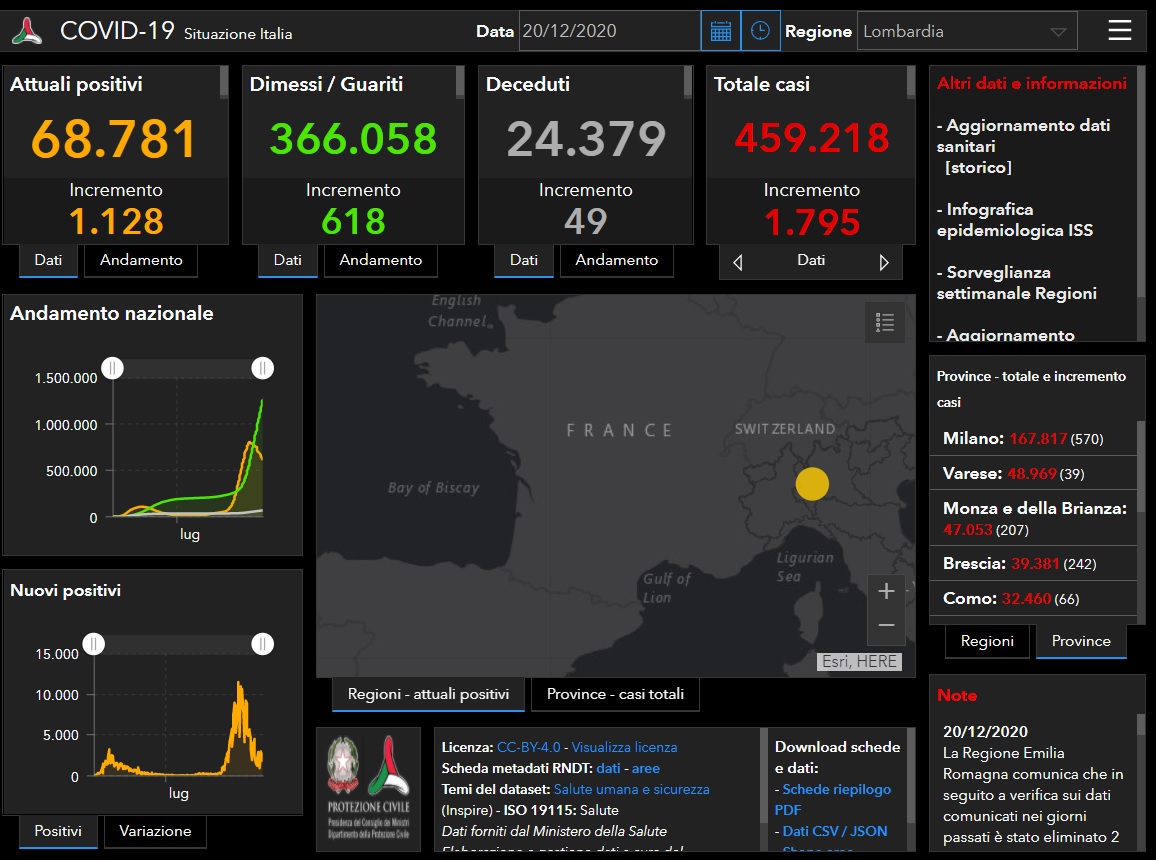This screenshot has width=1156, height=860.
Task: Click the left handle of Andamento nazionale slider
Action: point(113,368)
